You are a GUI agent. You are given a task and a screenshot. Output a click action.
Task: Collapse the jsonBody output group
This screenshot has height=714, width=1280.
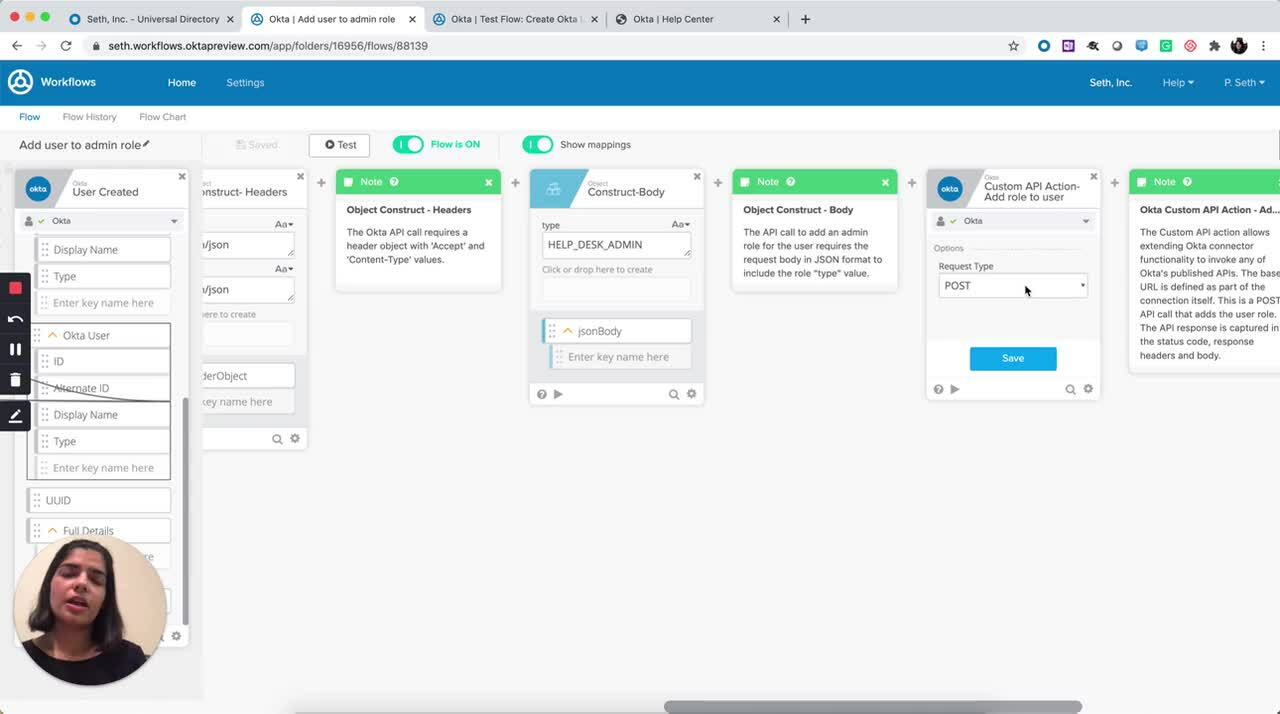(568, 331)
